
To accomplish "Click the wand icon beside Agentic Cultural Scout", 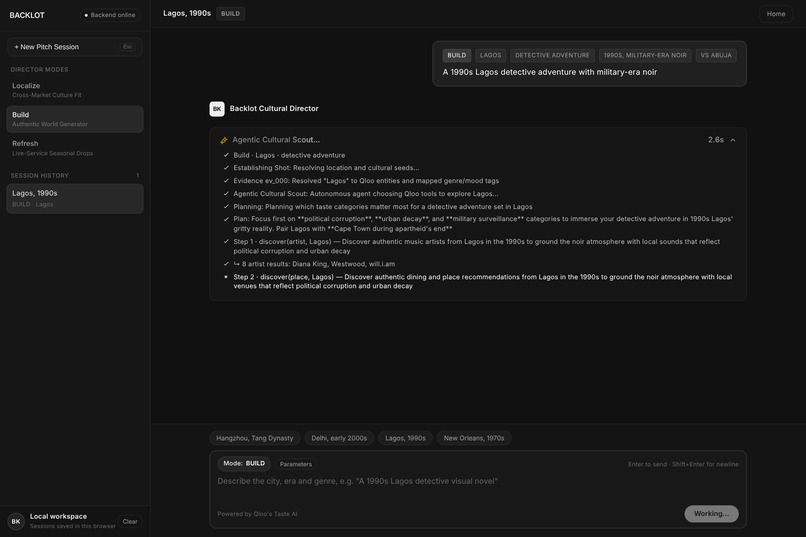I will point(224,140).
